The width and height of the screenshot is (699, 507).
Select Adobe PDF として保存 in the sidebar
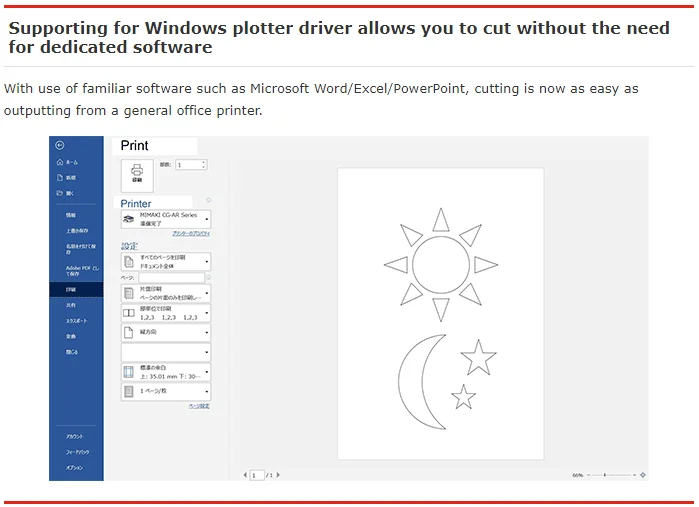point(82,271)
